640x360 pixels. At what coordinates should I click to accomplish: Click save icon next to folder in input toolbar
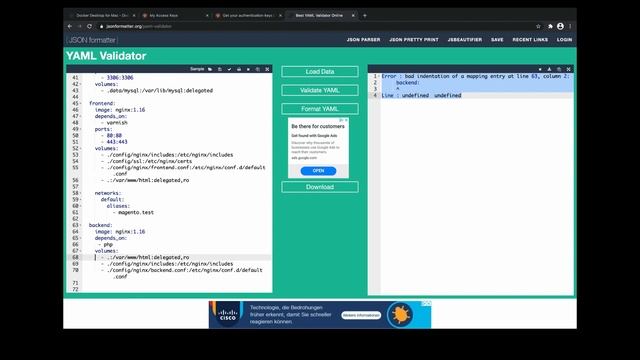click(x=220, y=69)
